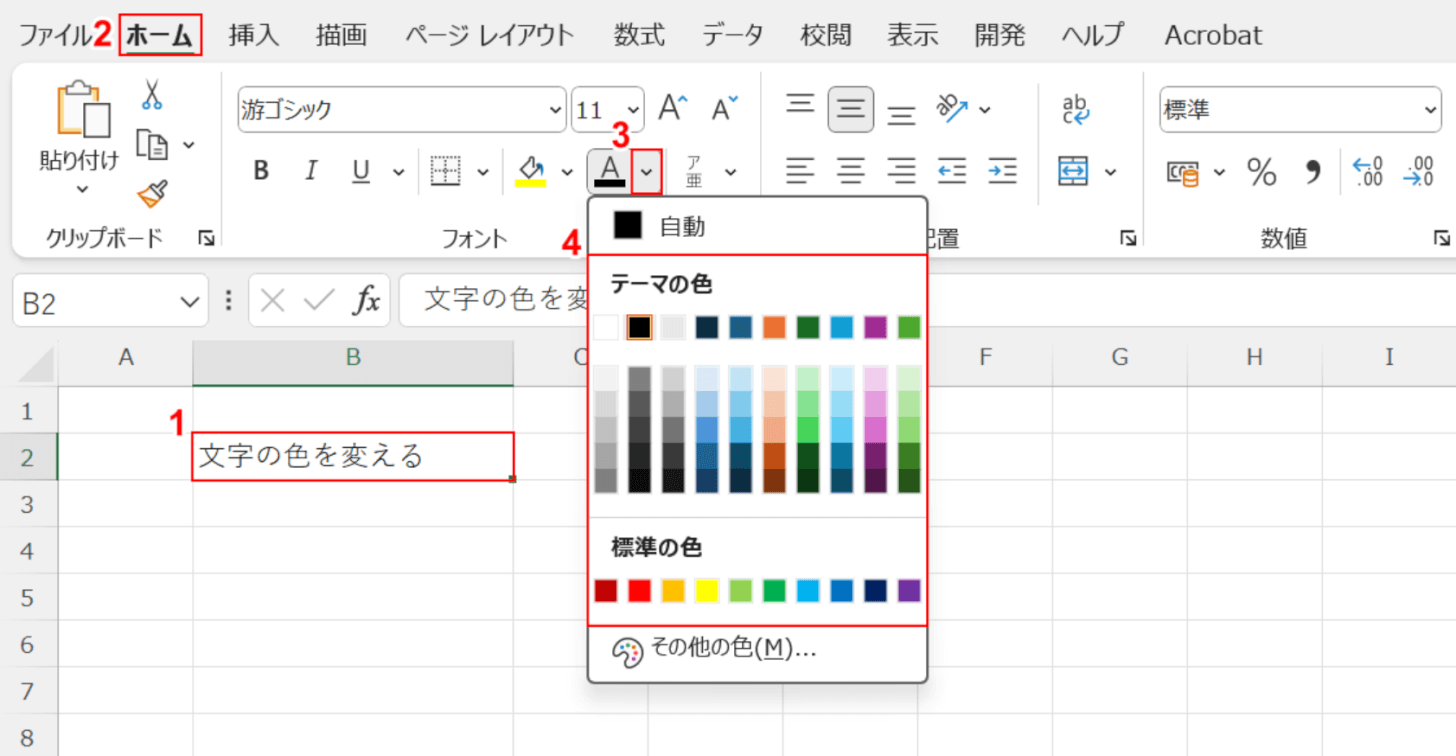The image size is (1456, 756).
Task: Open merge cells dropdown arrow
Action: [x=1110, y=172]
